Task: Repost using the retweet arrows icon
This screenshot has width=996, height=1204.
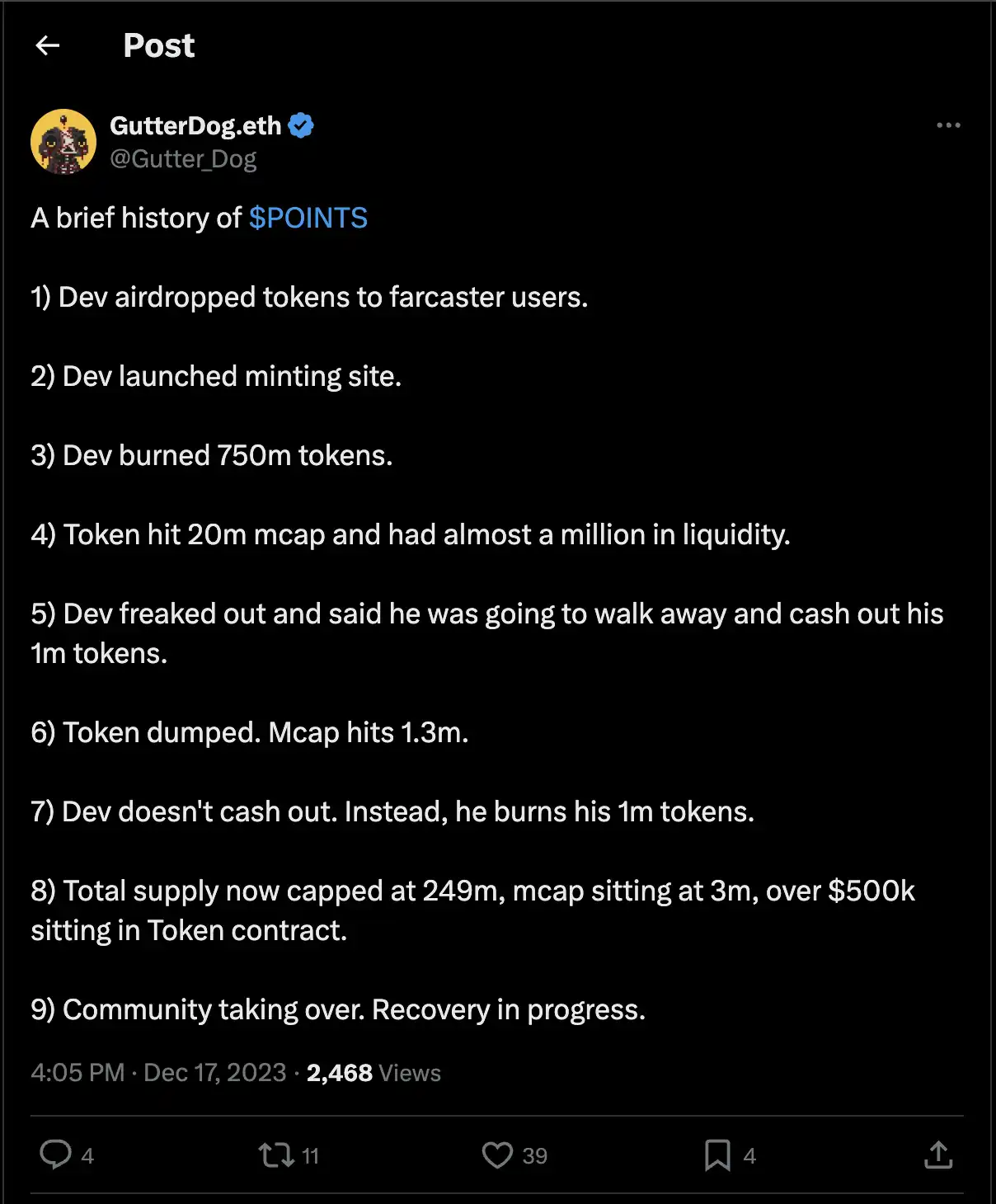Action: pos(275,1155)
